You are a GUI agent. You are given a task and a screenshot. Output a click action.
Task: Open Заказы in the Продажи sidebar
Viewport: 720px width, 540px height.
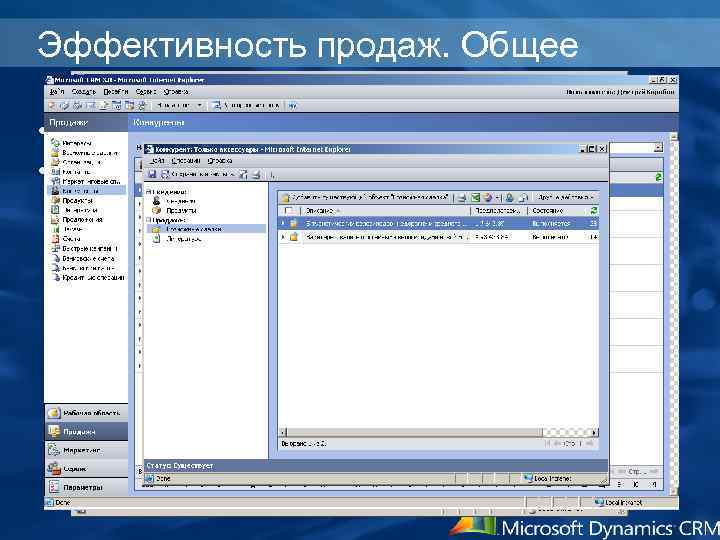(x=68, y=229)
